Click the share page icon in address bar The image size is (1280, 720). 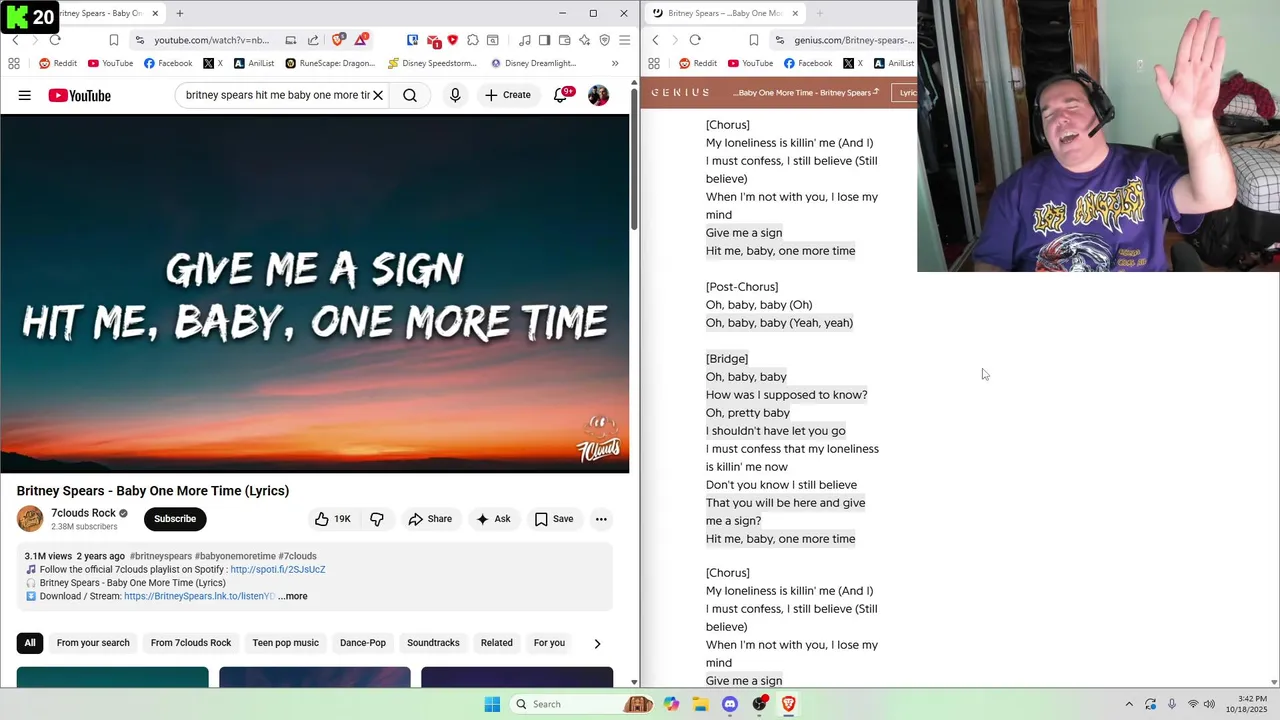coord(313,40)
